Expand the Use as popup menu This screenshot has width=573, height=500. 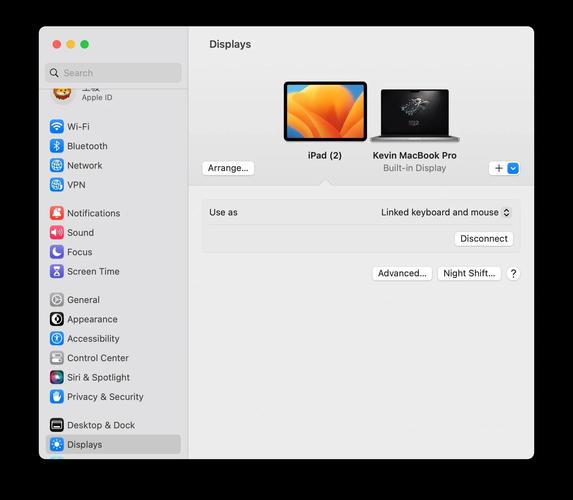coord(445,212)
